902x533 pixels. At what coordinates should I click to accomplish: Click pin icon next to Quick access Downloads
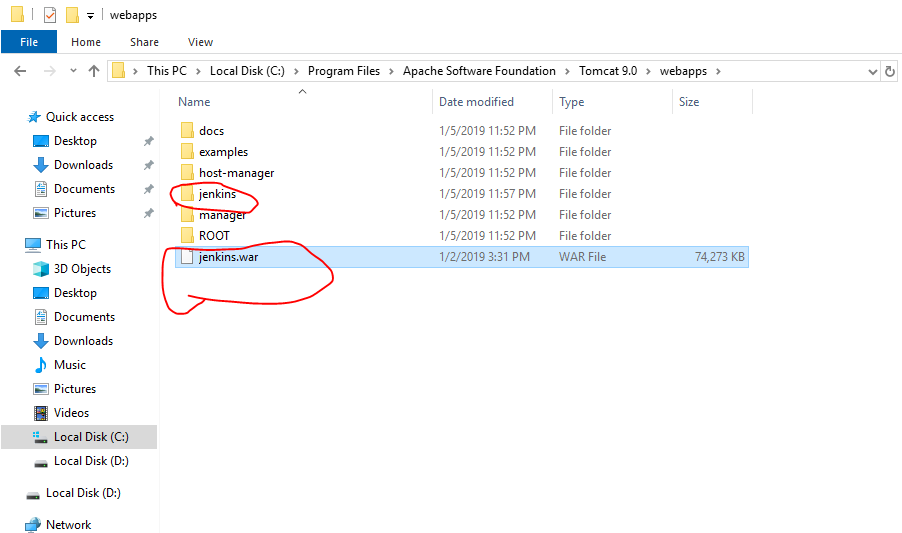pos(148,165)
